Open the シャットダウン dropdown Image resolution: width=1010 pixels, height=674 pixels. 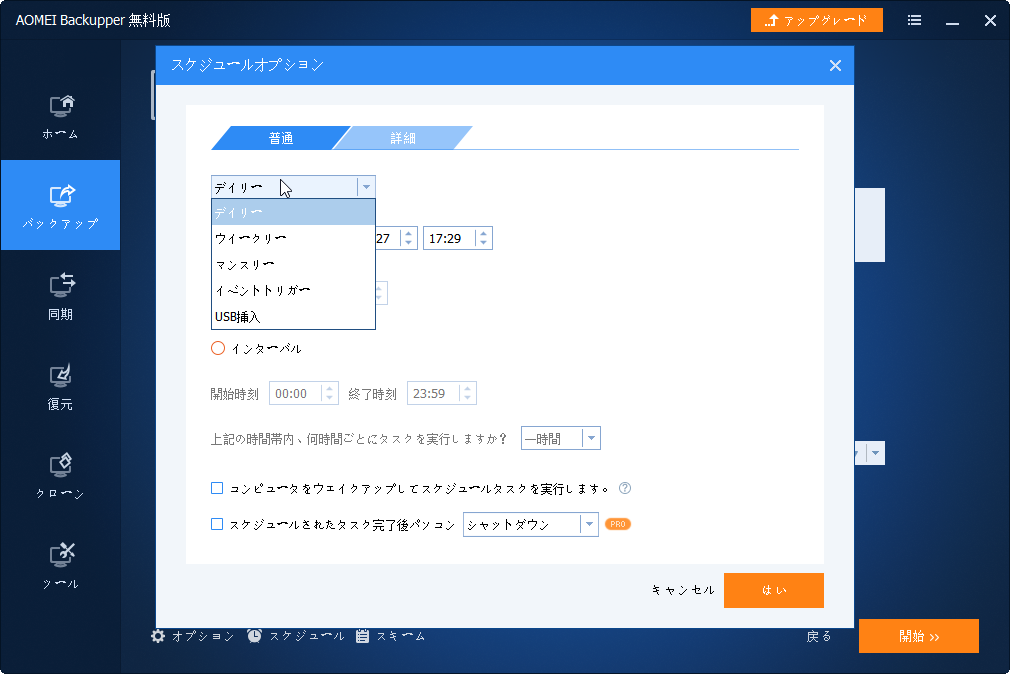pyautogui.click(x=589, y=525)
